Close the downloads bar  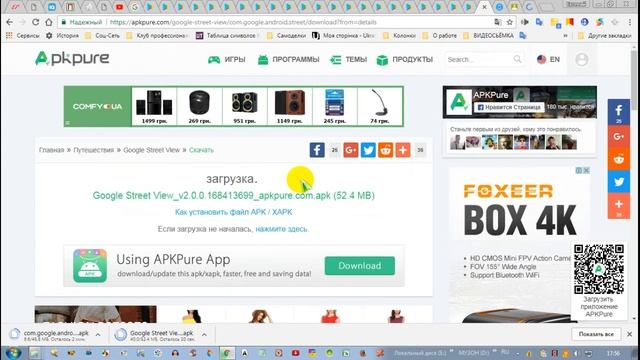coord(629,334)
